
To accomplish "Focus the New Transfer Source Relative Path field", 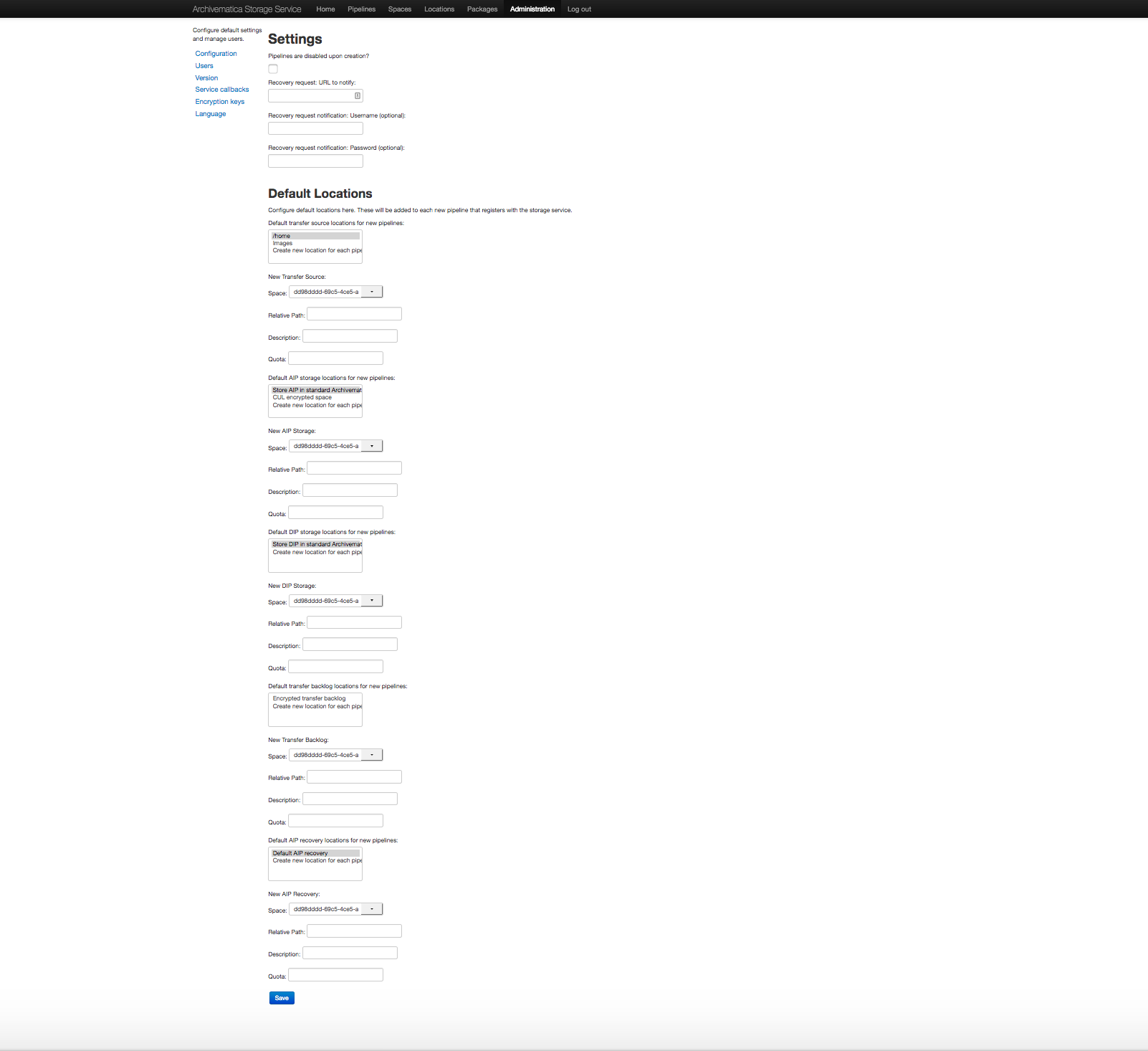I will pyautogui.click(x=354, y=314).
